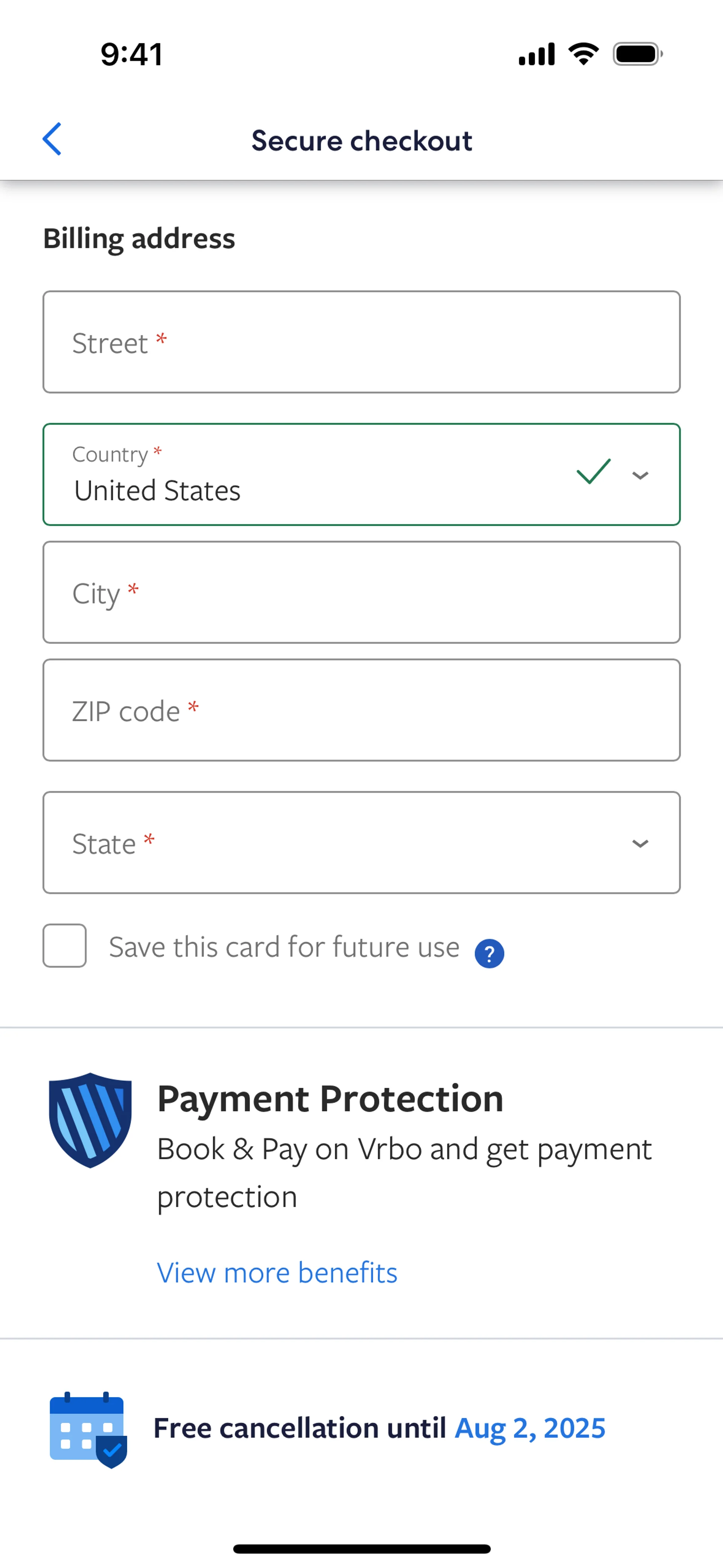The width and height of the screenshot is (723, 1568).
Task: Expand the Country dropdown chevron
Action: point(640,475)
